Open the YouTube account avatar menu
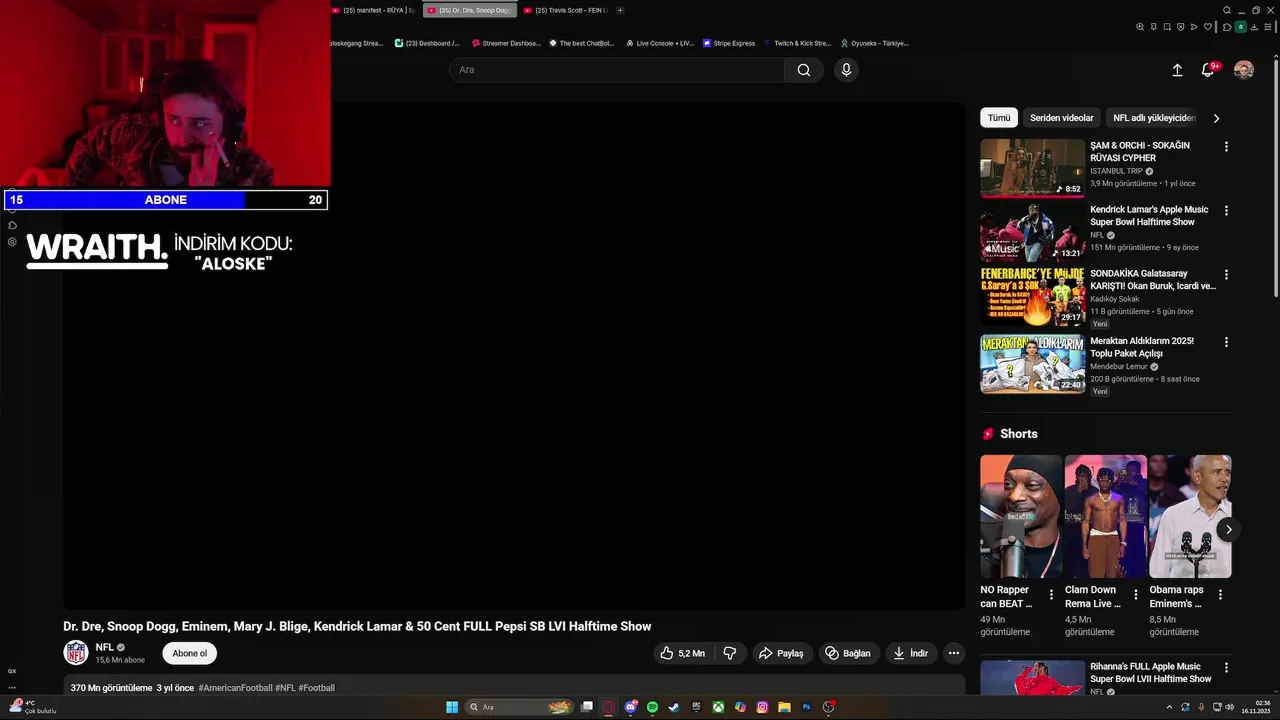Image resolution: width=1280 pixels, height=720 pixels. point(1244,70)
